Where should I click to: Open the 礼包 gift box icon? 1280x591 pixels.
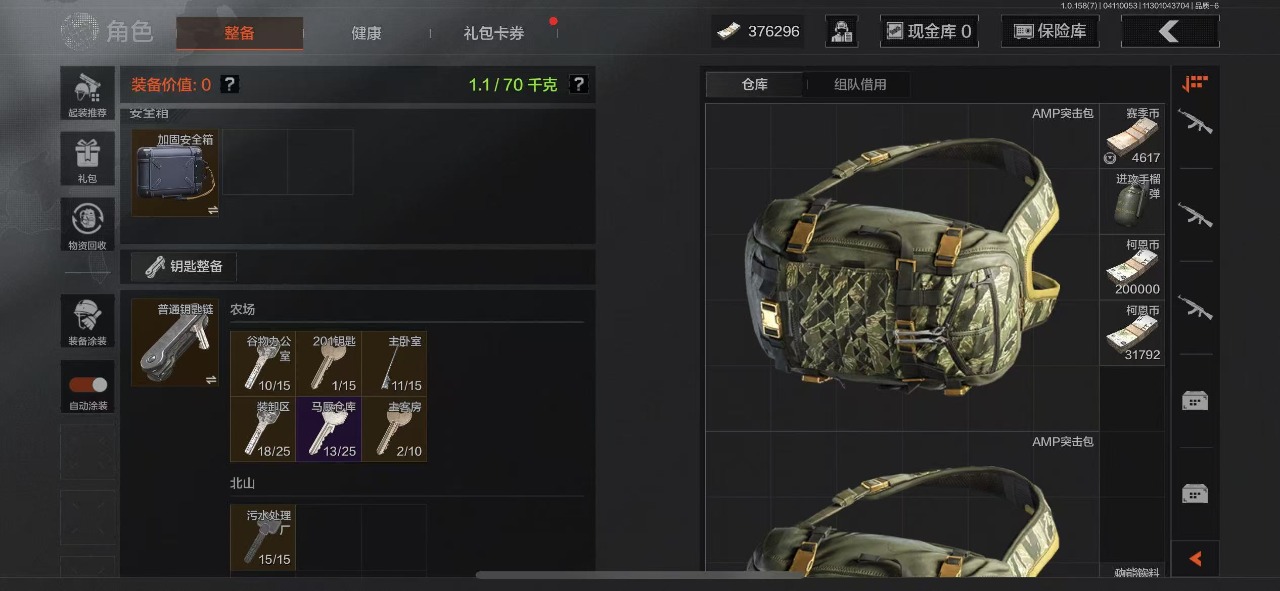[87, 159]
